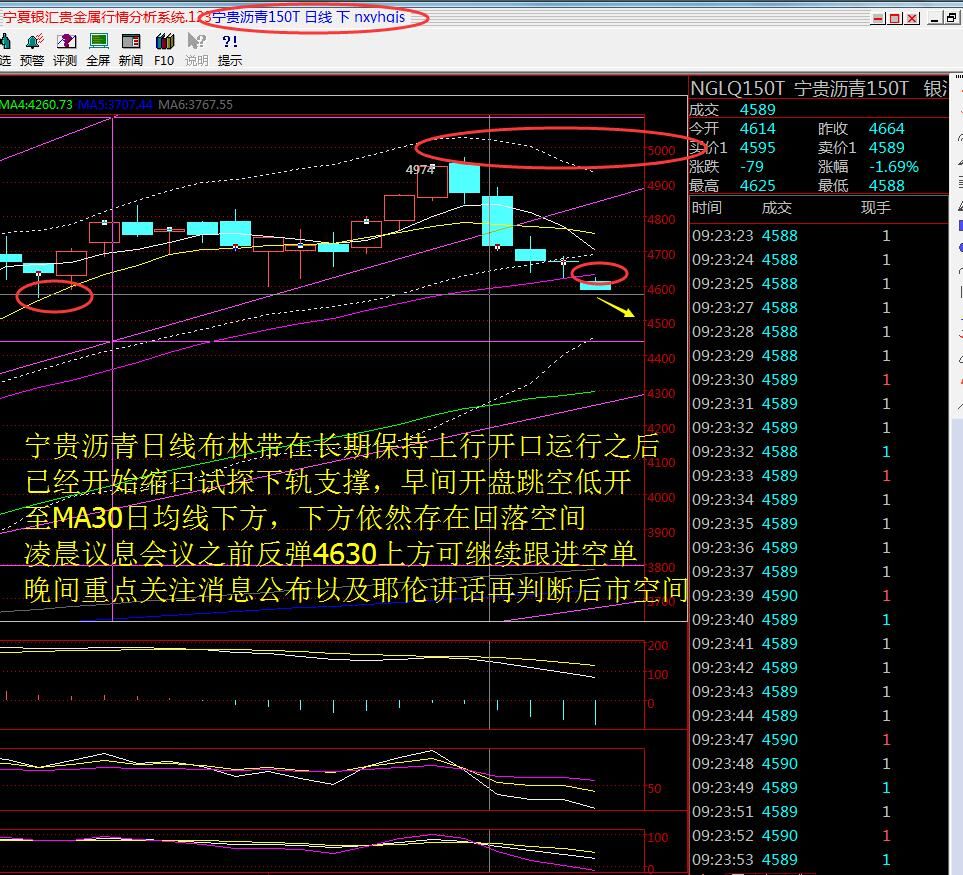Viewport: 963px width, 875px height.
Task: Click the 成交 column header in tick list
Action: [x=777, y=208]
